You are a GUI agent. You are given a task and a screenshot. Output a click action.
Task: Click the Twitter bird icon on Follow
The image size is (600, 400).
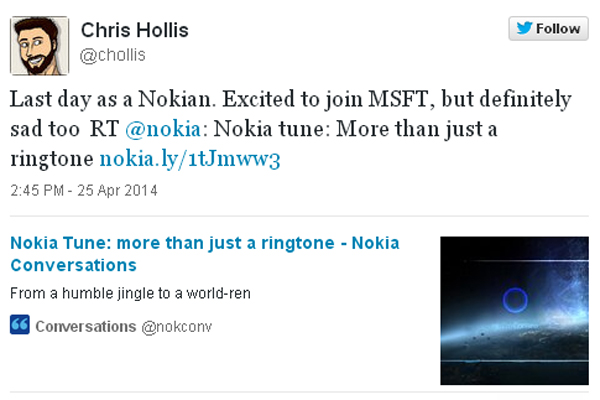523,29
